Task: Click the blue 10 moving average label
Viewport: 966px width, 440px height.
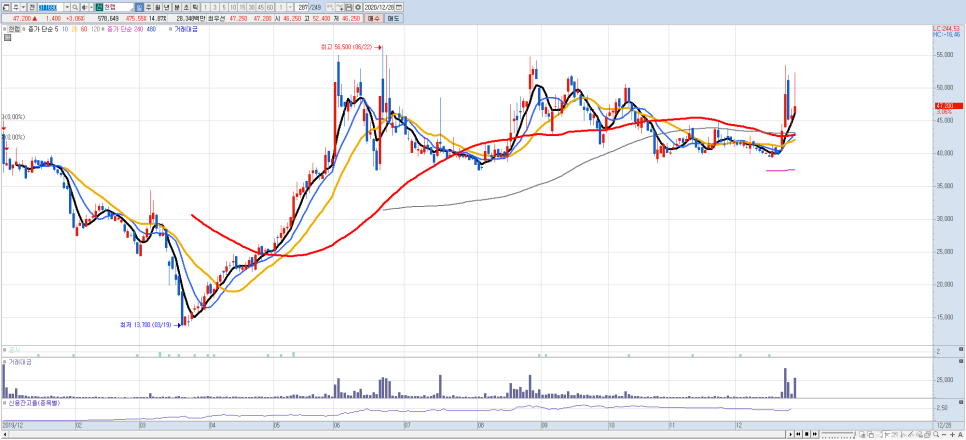Action: pos(65,29)
